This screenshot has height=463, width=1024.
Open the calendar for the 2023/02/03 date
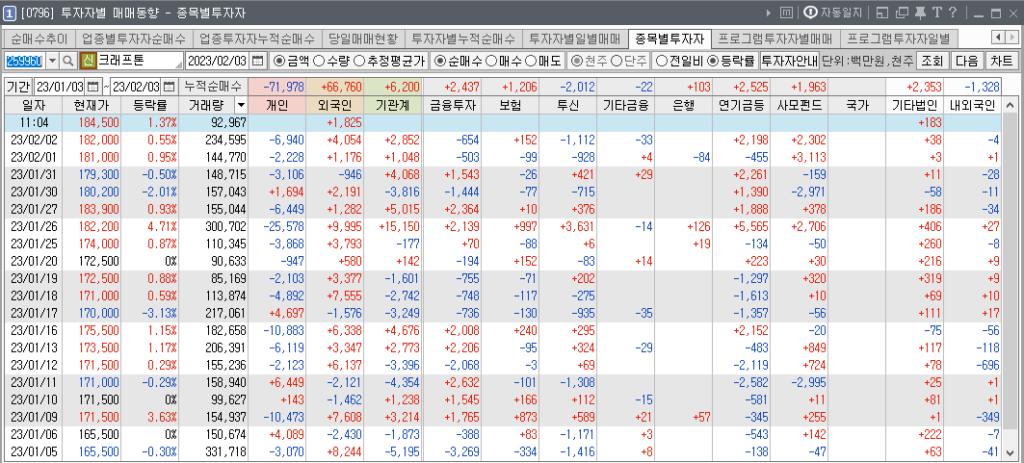[257, 61]
